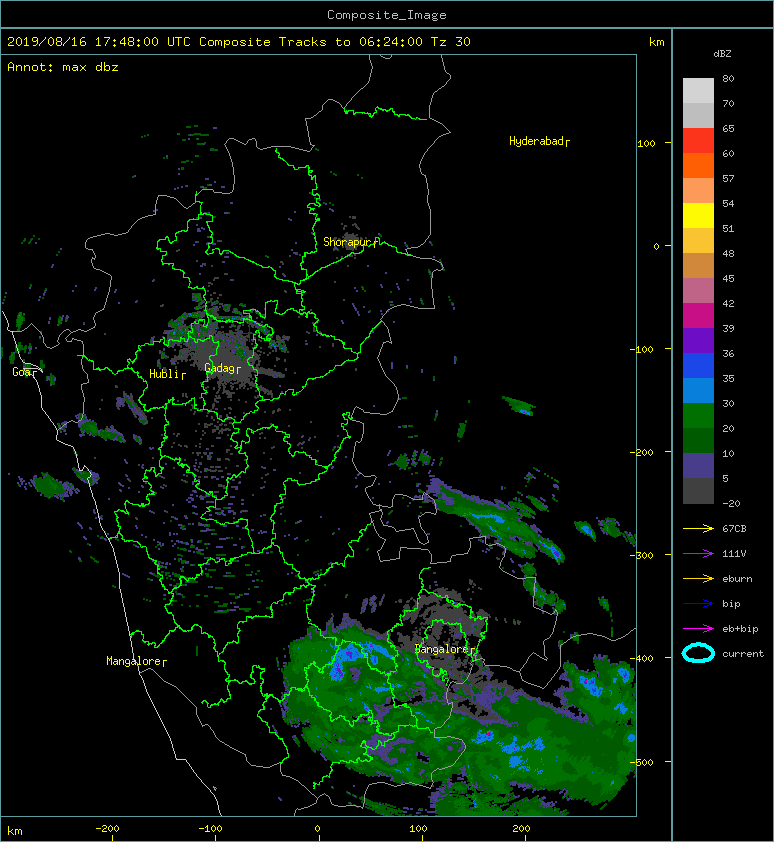Viewport: 774px width, 842px height.
Task: Select the Hyderabad city label
Action: click(539, 141)
